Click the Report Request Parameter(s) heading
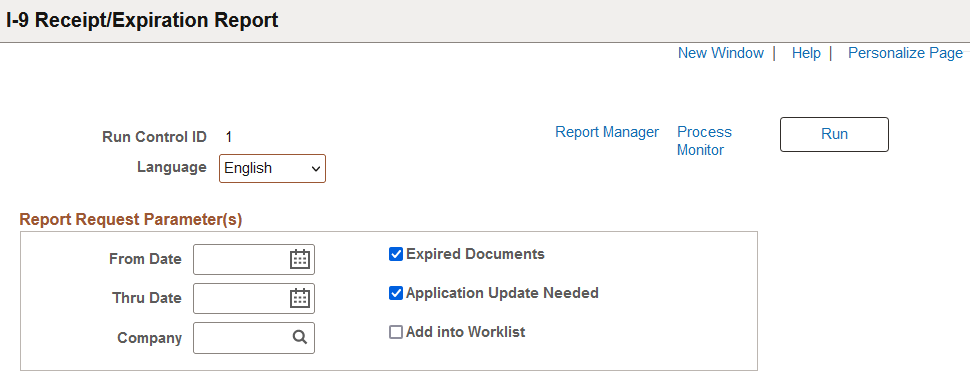The image size is (970, 387). 131,219
